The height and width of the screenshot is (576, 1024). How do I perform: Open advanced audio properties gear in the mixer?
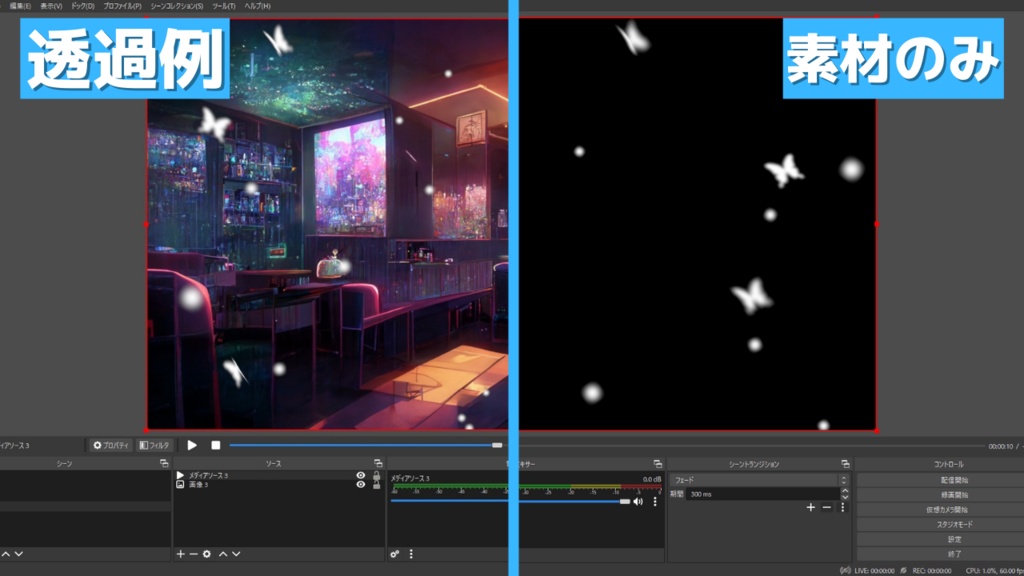(395, 556)
